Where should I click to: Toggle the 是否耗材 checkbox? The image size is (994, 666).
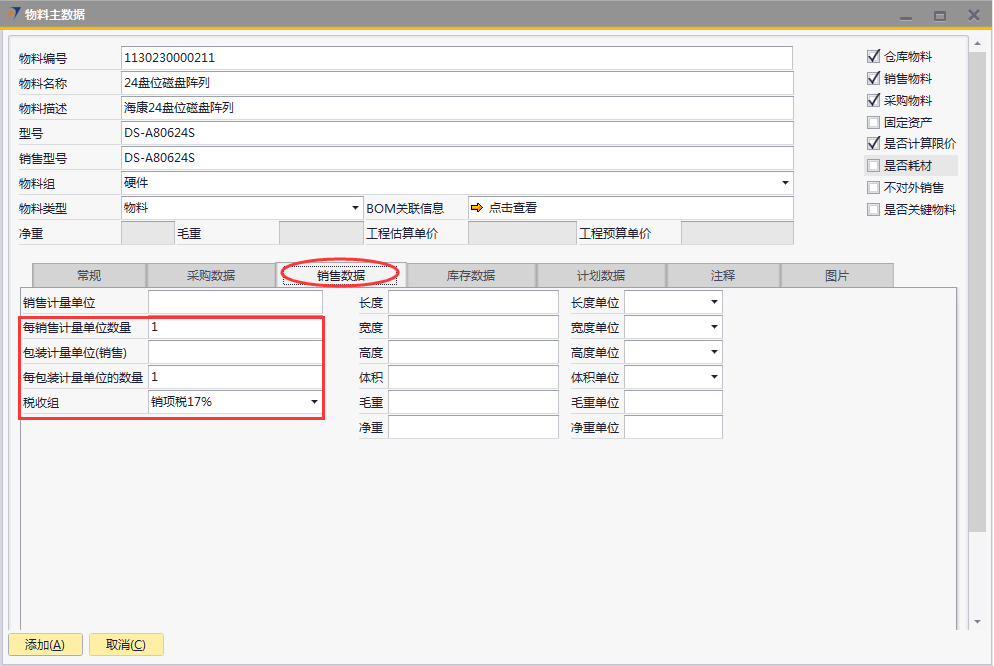[874, 166]
